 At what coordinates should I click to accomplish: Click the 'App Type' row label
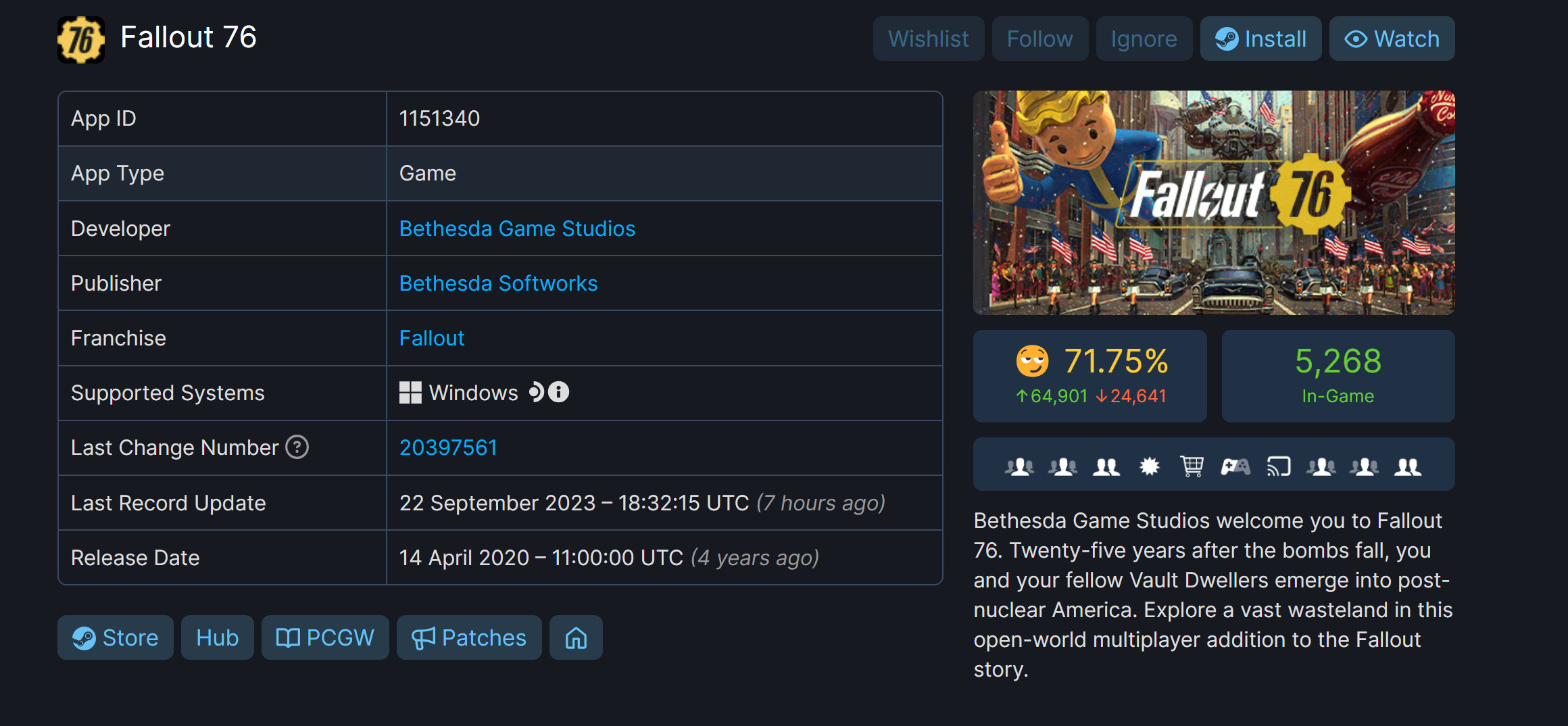(x=118, y=173)
